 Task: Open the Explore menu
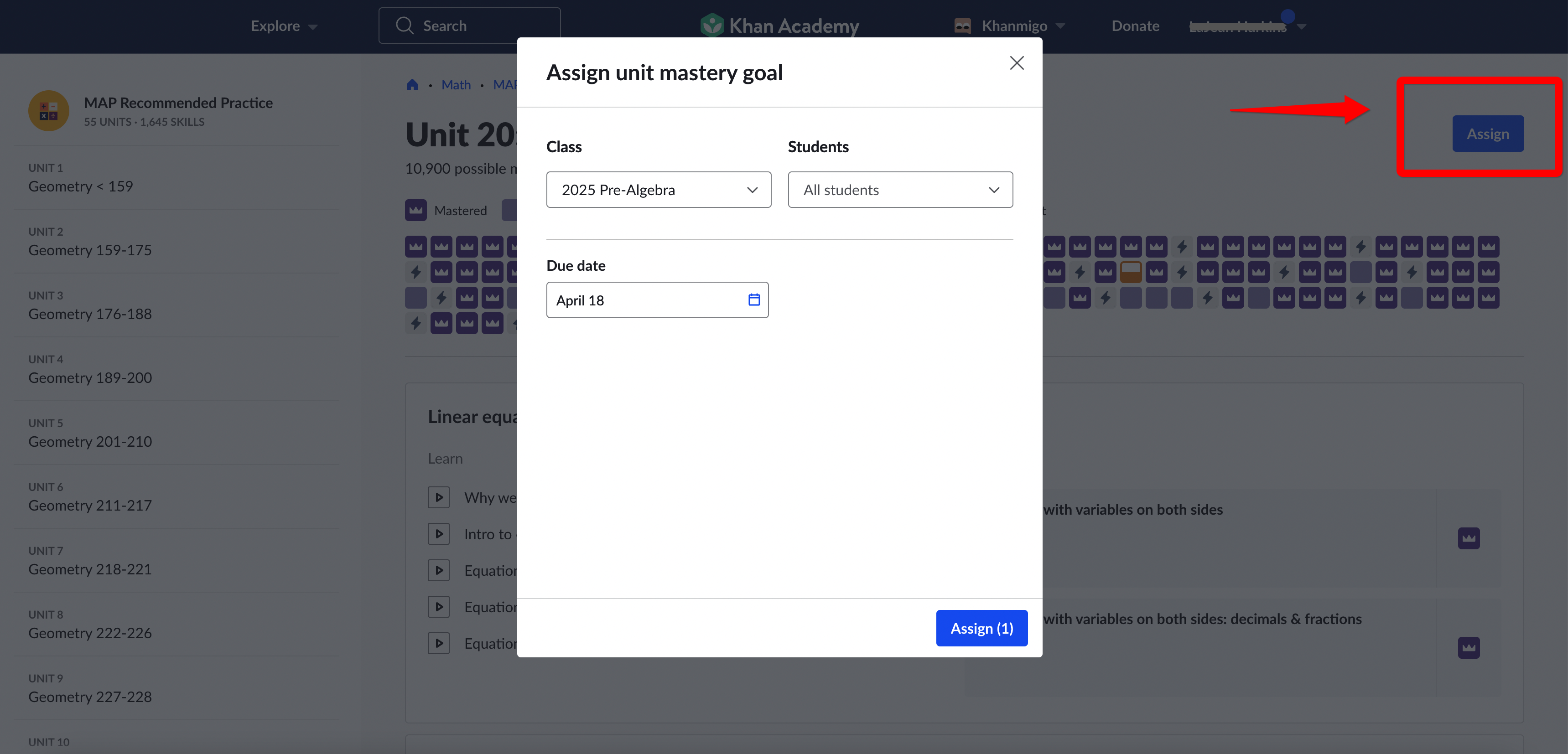click(284, 26)
